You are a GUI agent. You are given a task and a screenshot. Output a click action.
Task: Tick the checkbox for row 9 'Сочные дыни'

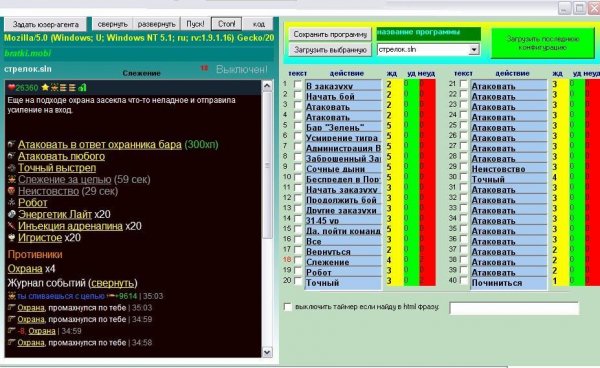click(x=297, y=167)
